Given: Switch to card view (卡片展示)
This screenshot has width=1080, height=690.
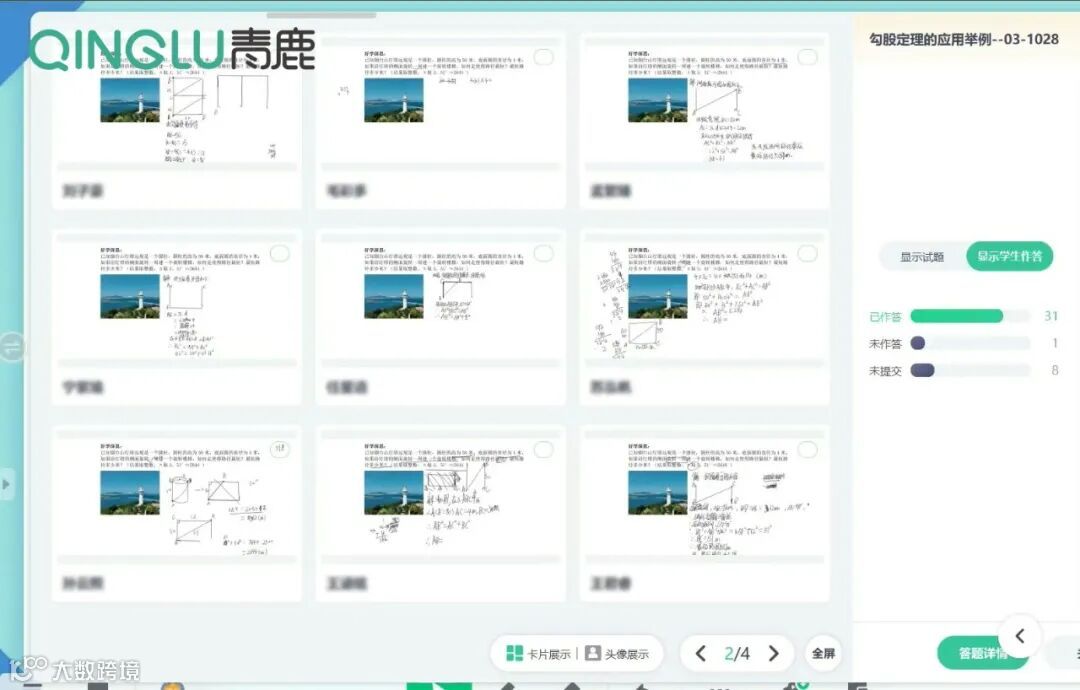Looking at the screenshot, I should (x=539, y=654).
